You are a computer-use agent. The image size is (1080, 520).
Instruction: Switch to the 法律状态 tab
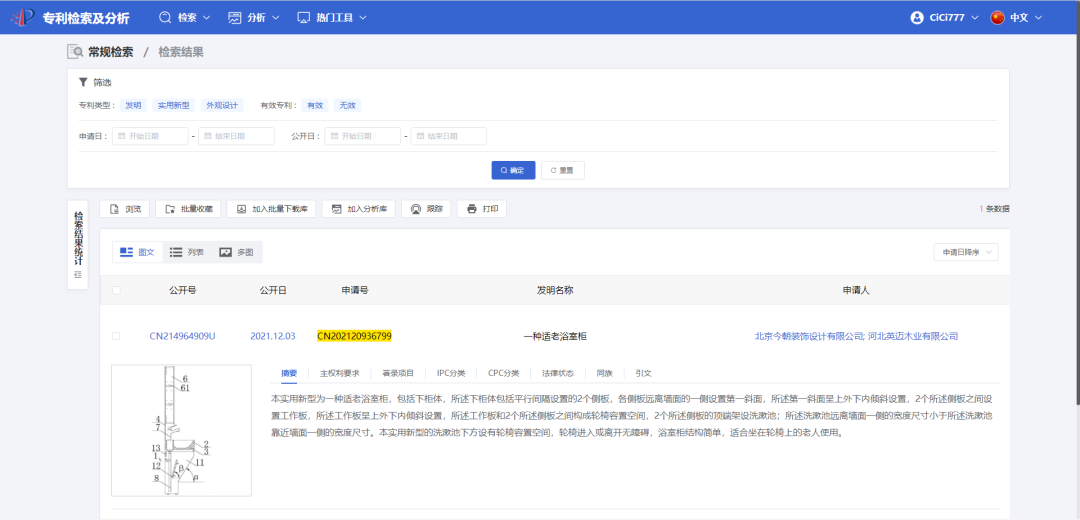click(557, 373)
